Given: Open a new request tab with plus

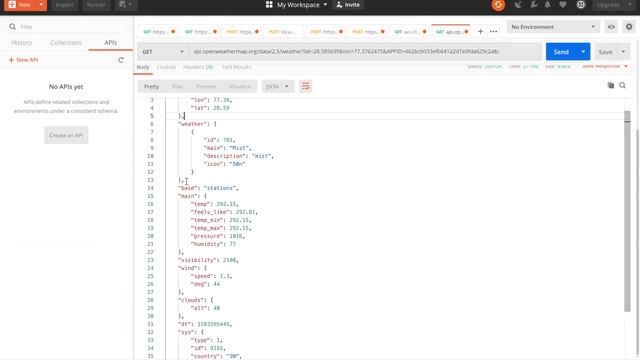Looking at the screenshot, I should (x=480, y=31).
